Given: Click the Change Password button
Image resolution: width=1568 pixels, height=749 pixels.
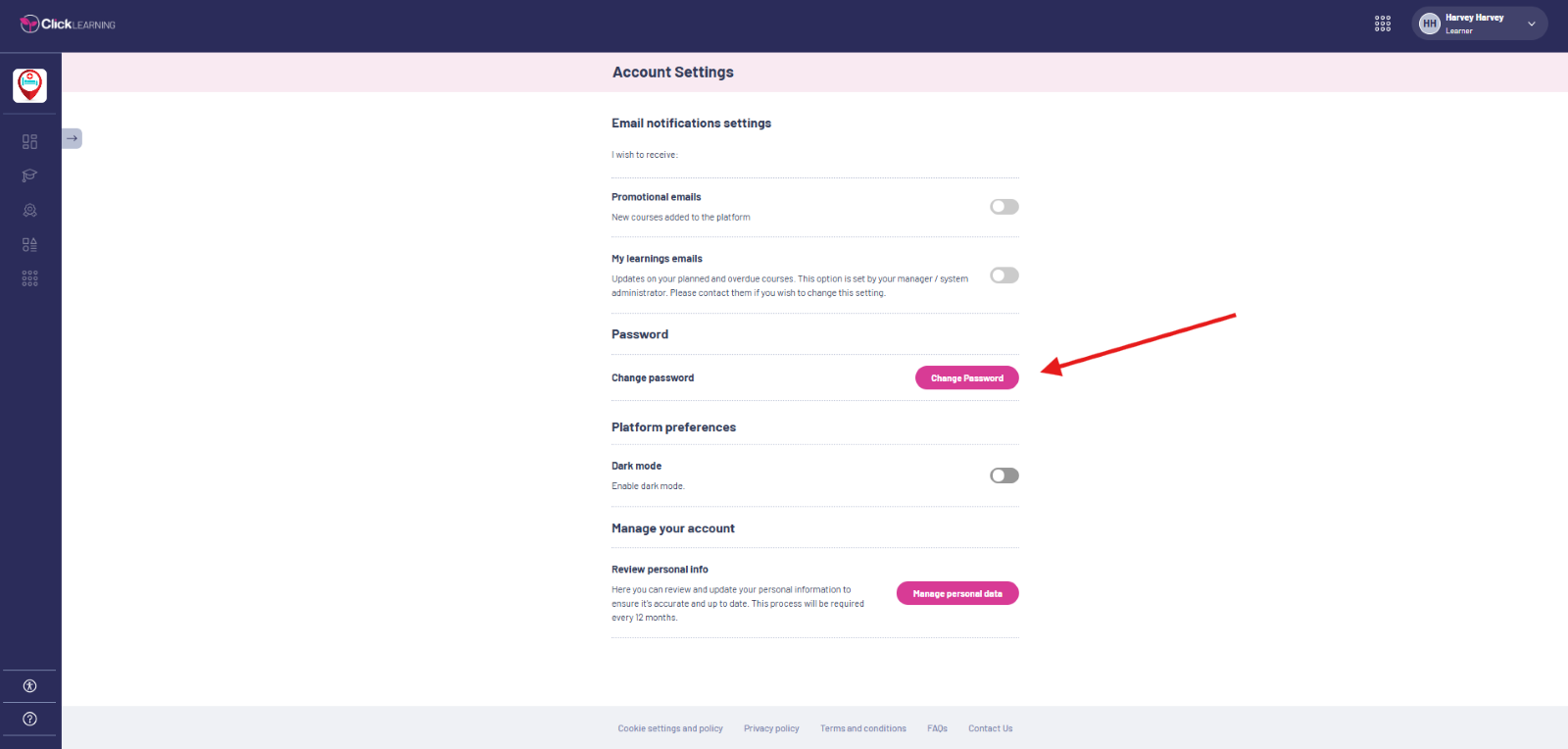Looking at the screenshot, I should point(967,377).
